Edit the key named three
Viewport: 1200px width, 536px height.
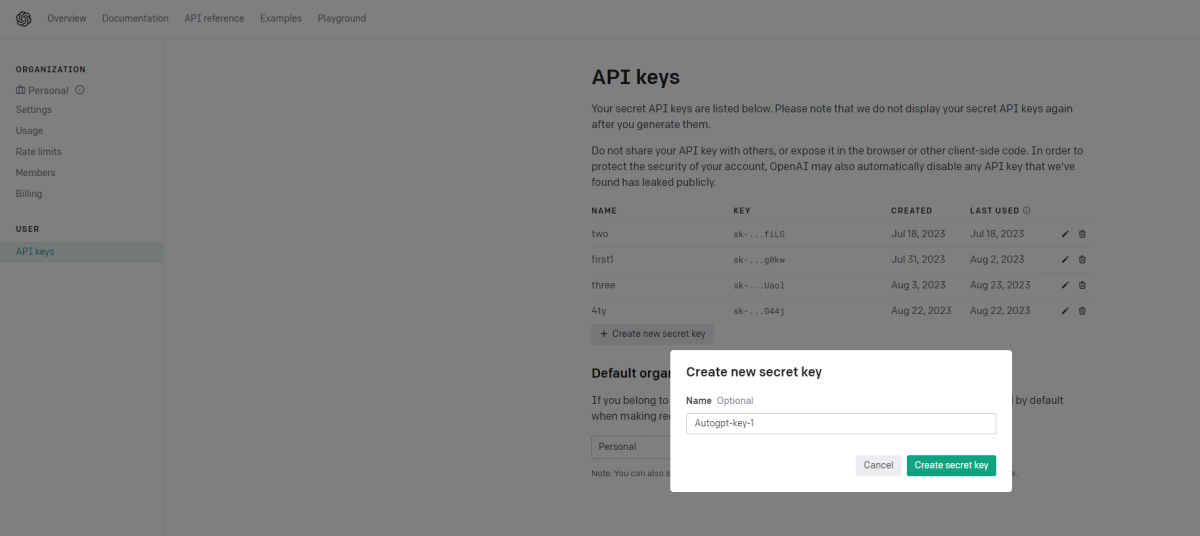(1065, 285)
